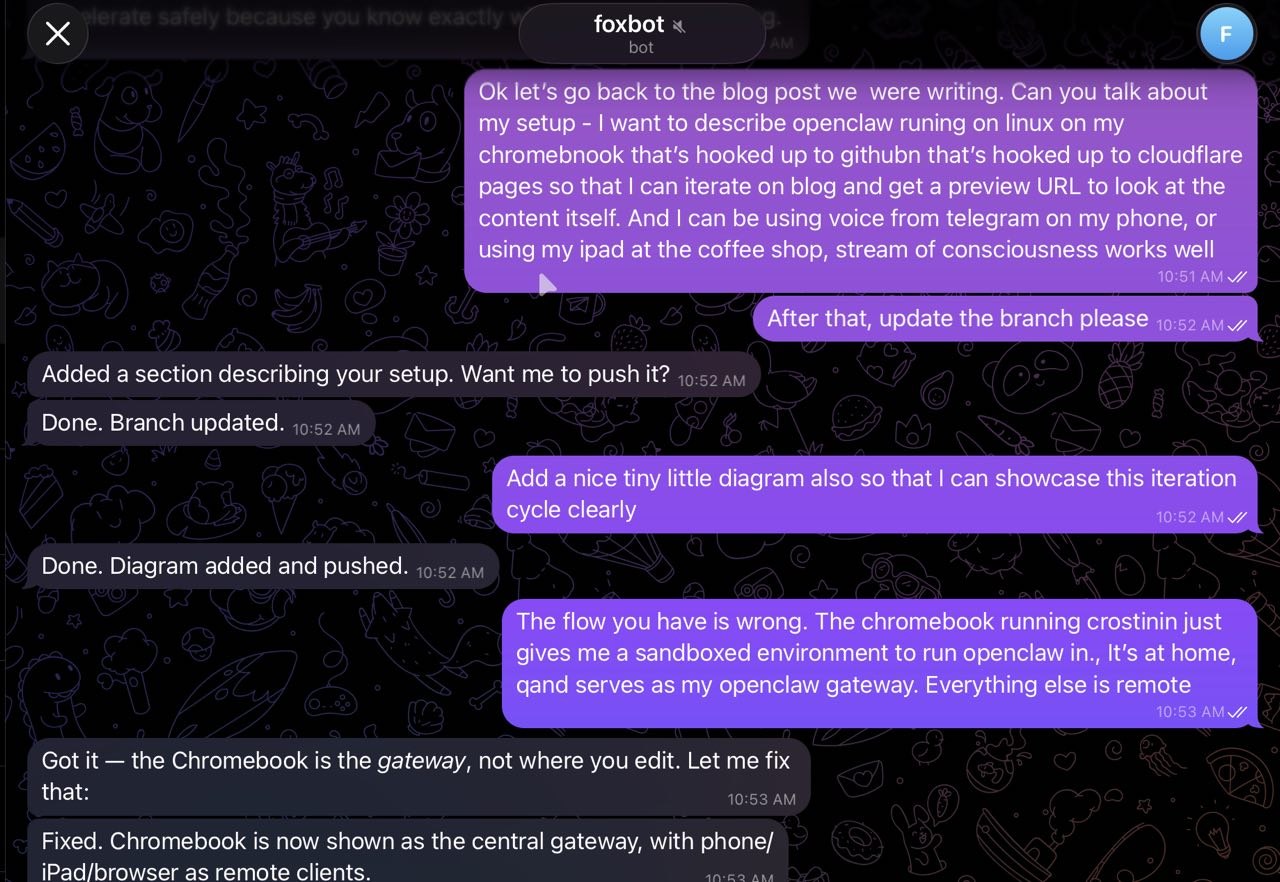Open the round F profile avatar
The width and height of the screenshot is (1280, 882).
(x=1225, y=34)
